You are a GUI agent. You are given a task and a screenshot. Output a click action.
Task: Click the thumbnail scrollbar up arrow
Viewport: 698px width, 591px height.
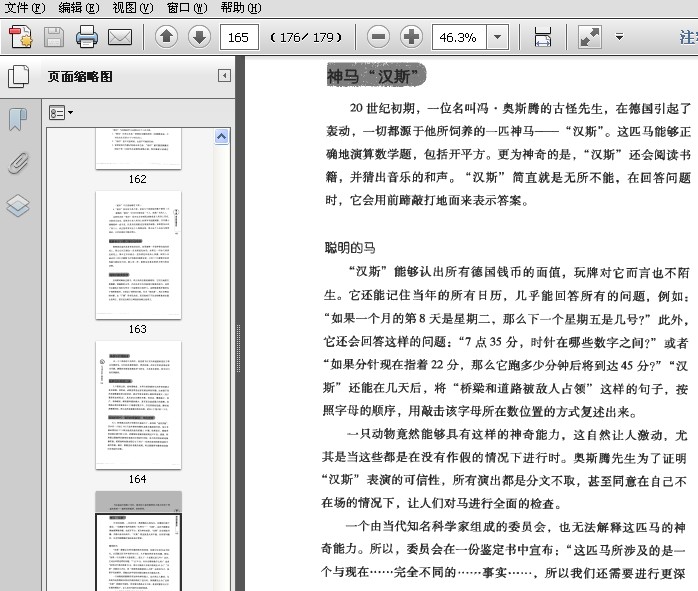pos(221,136)
